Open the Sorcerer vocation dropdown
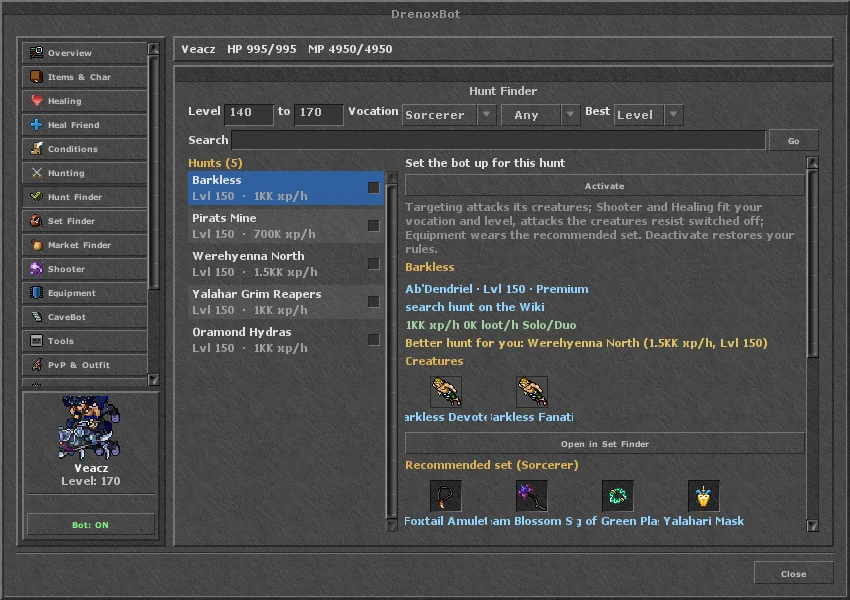The image size is (850, 600). pyautogui.click(x=449, y=115)
